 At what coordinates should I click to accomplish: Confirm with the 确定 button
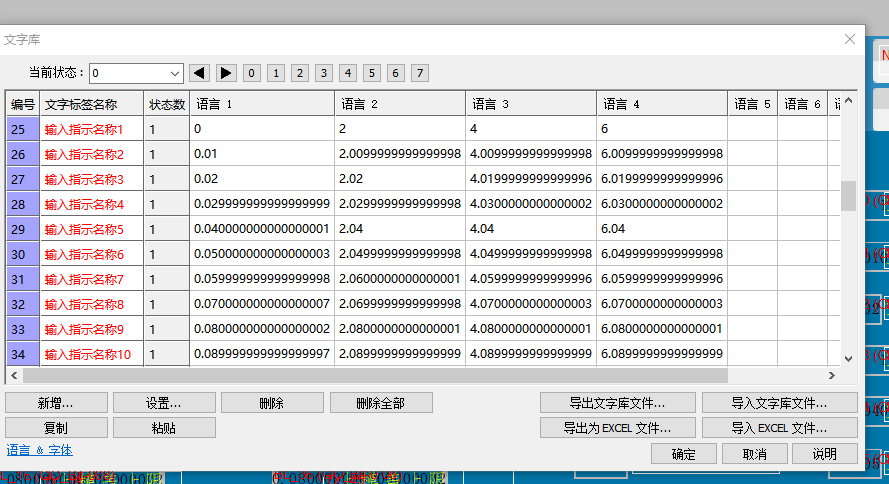[684, 454]
